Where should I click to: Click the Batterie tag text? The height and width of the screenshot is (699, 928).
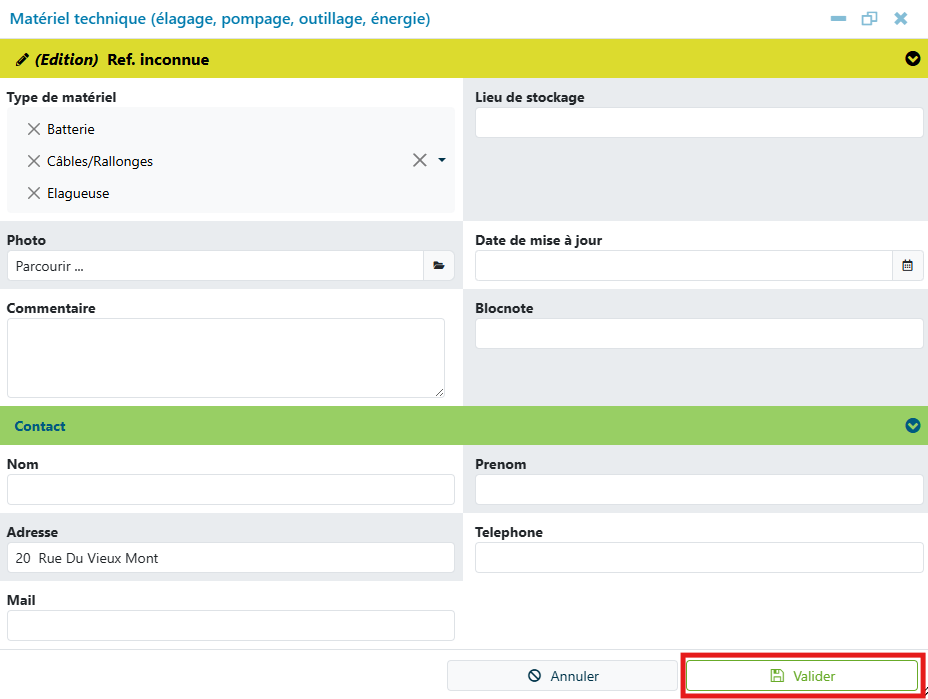(x=70, y=129)
